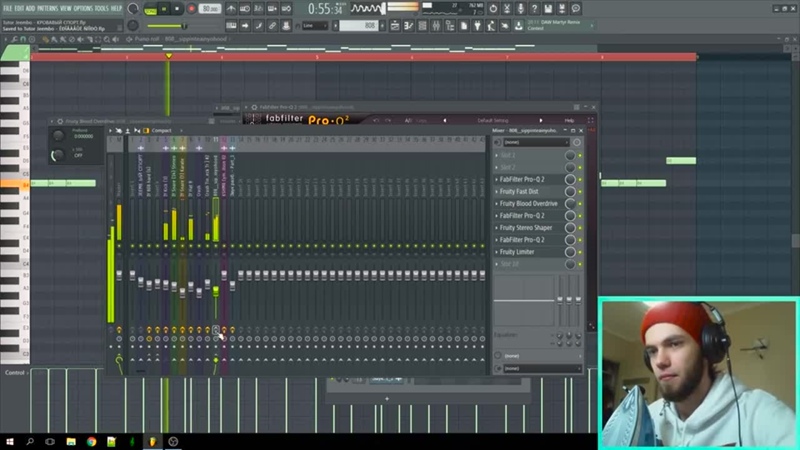Click the Master channel fader in mixer
This screenshot has width=800, height=450.
[x=119, y=275]
